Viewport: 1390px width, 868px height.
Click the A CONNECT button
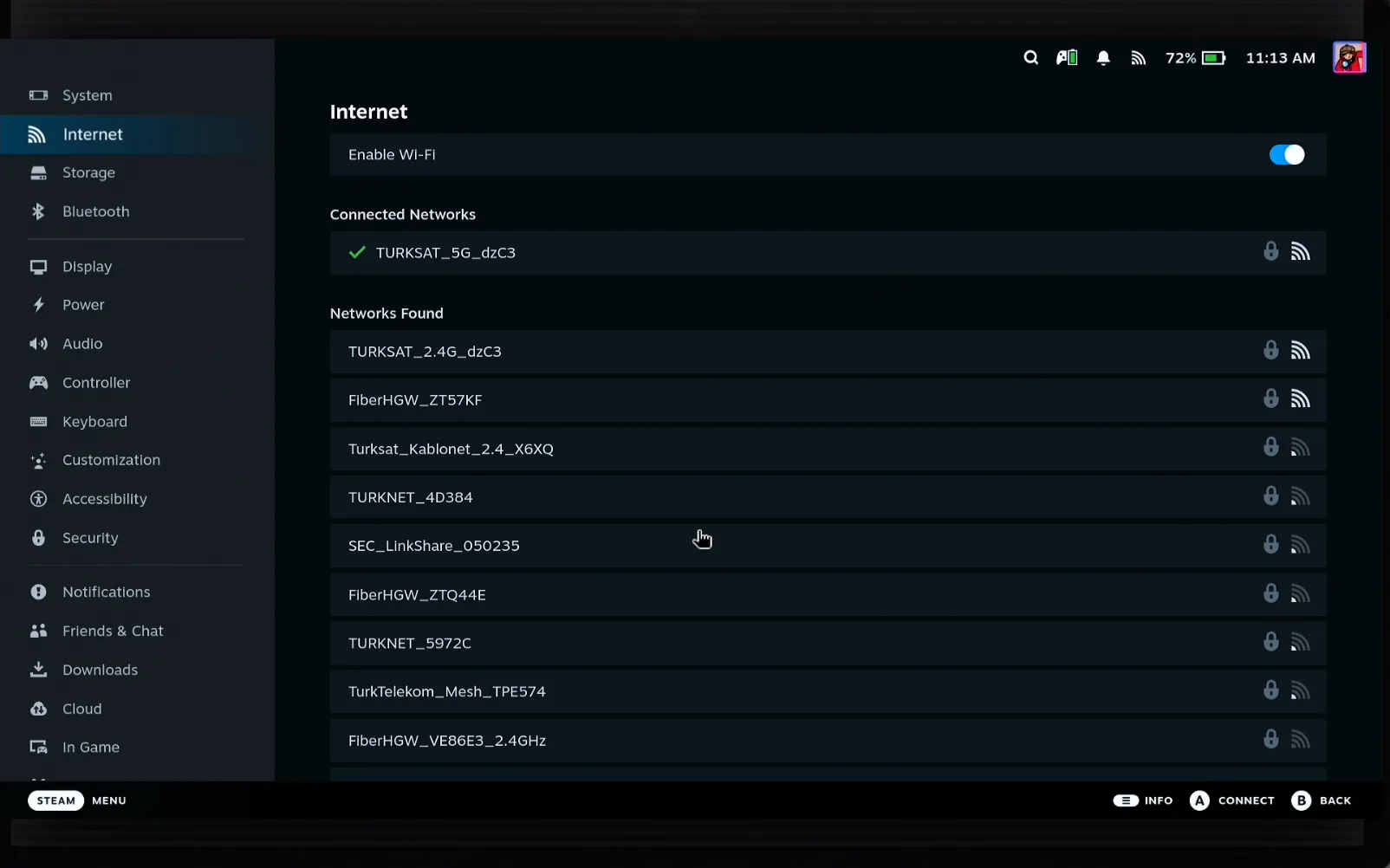(1232, 800)
